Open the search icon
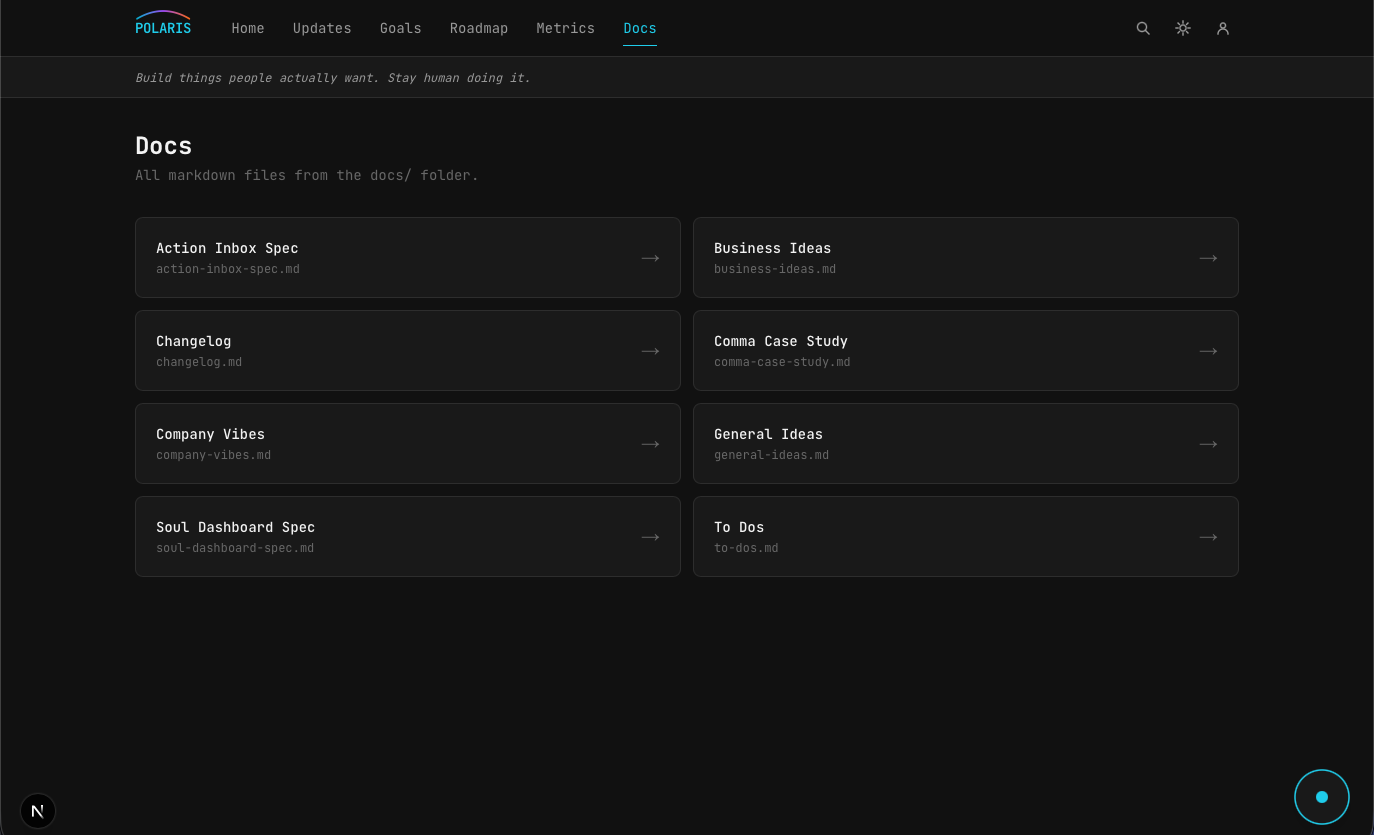This screenshot has width=1374, height=835. (x=1143, y=28)
